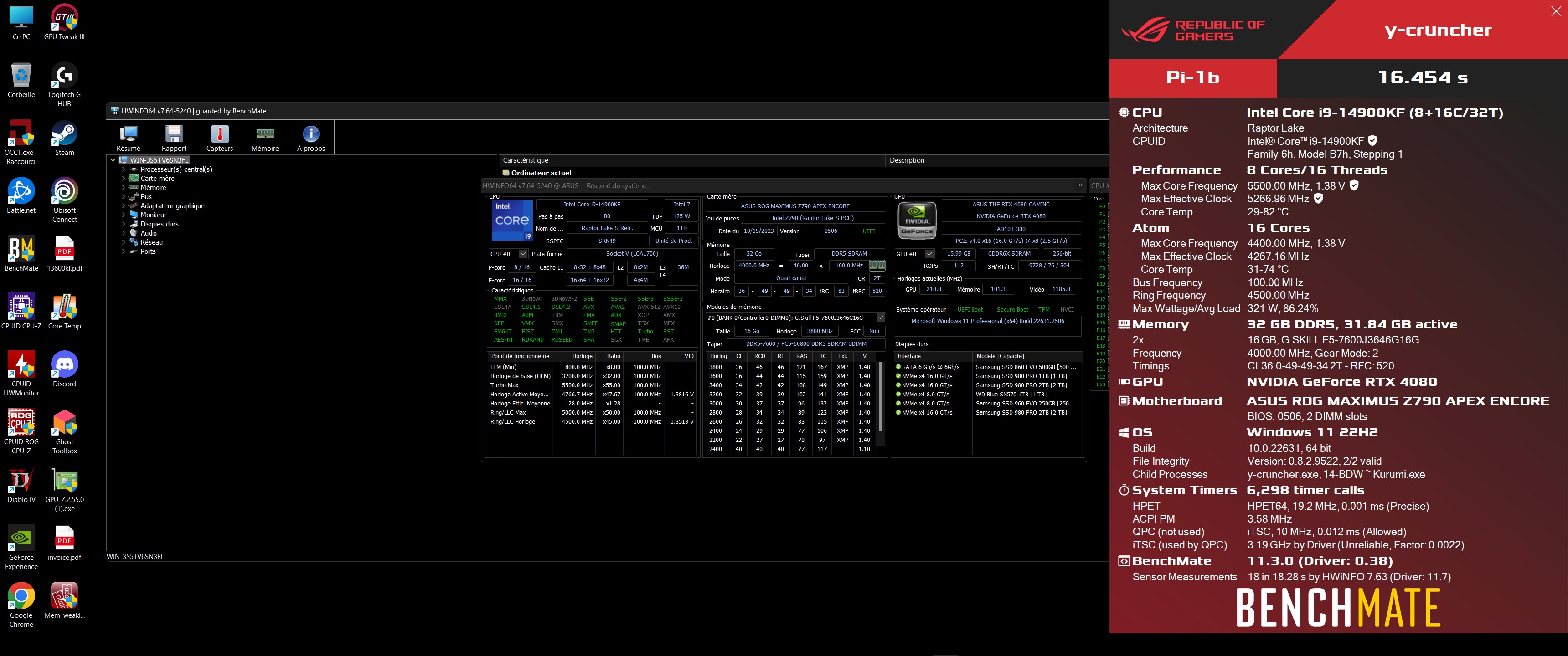Click the NVIDIA GeForce logo in GPU section
1568x656 pixels.
tap(917, 220)
